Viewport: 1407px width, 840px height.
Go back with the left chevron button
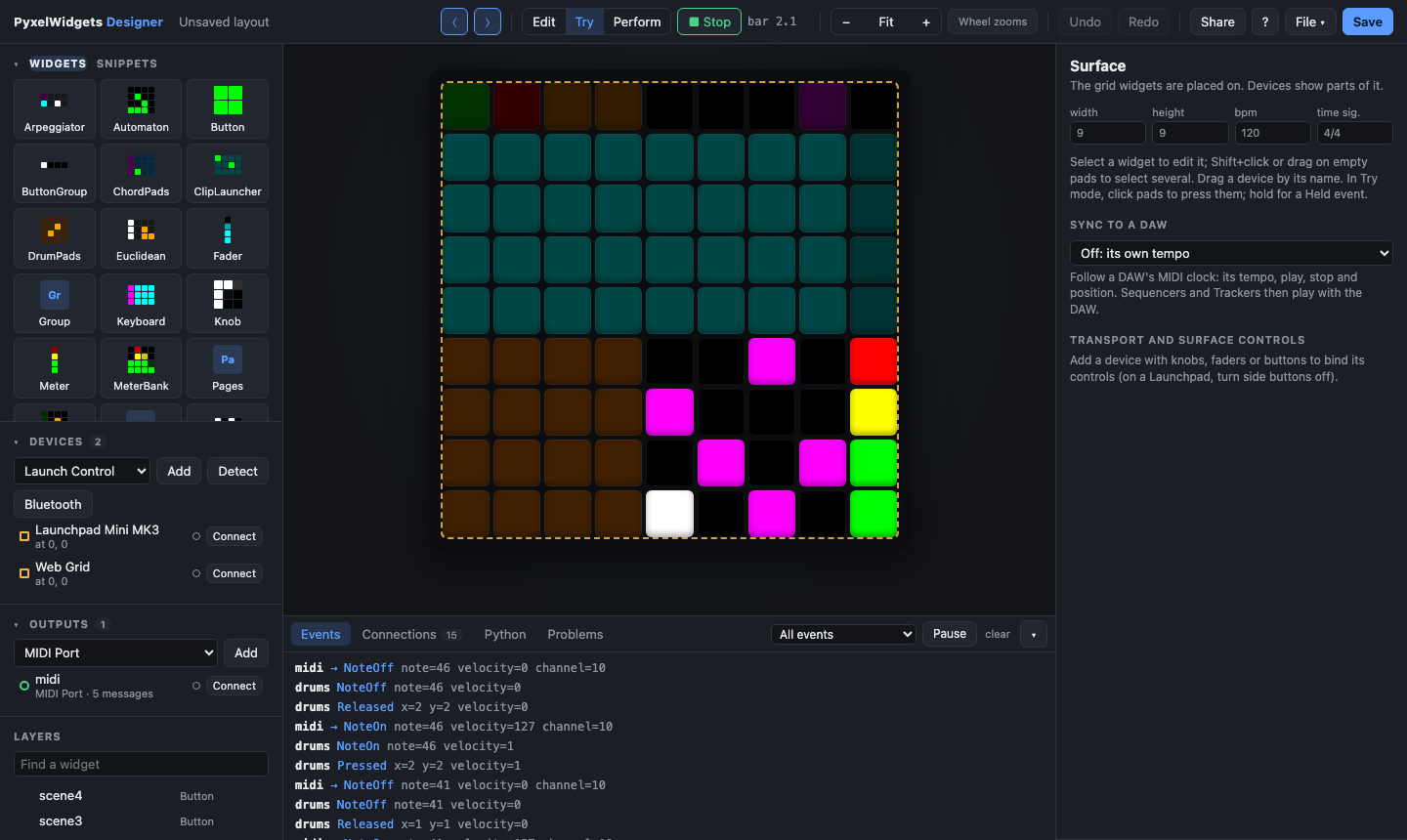click(454, 21)
